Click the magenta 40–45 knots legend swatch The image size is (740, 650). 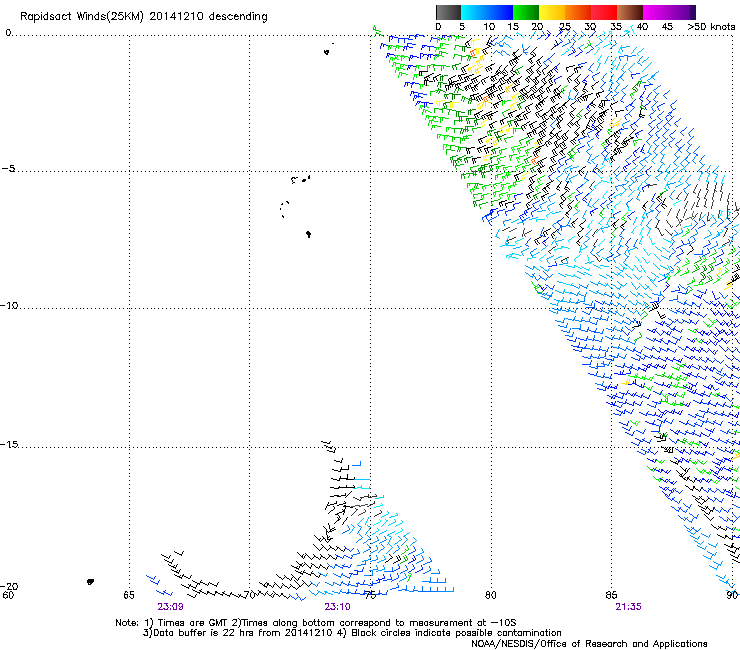click(x=656, y=12)
